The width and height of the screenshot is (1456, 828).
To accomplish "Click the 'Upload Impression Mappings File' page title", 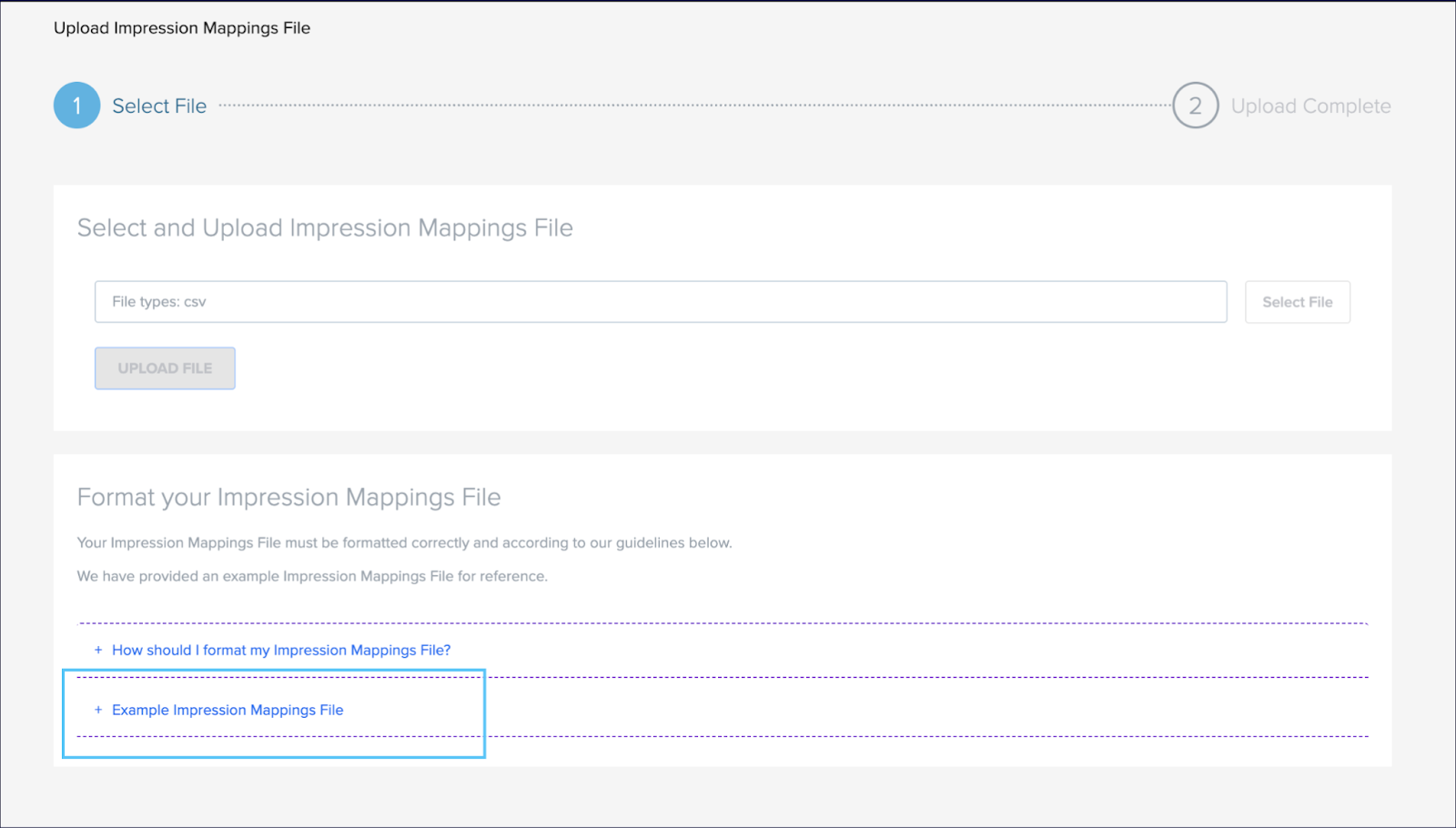I will click(182, 28).
